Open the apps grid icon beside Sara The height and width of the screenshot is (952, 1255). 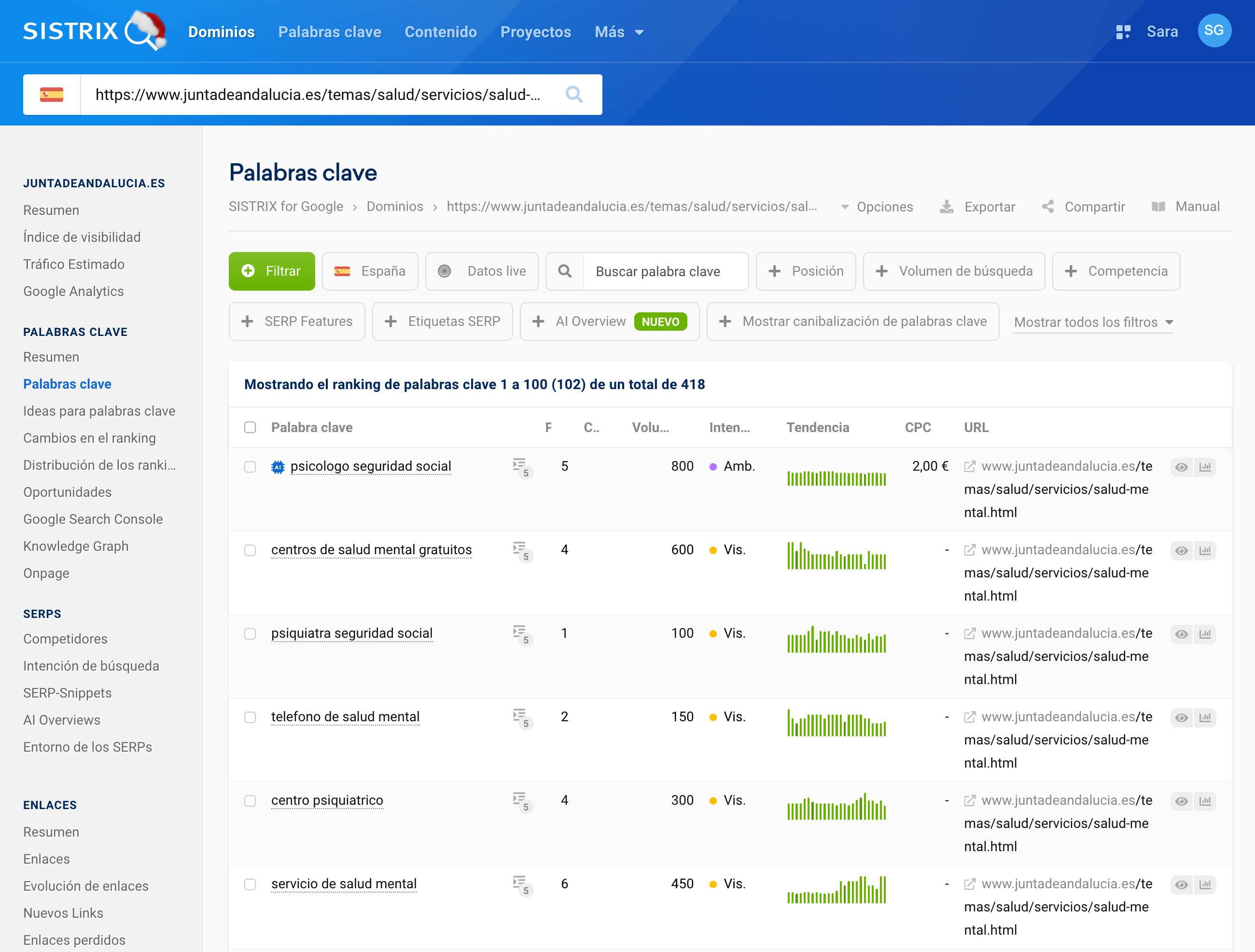(x=1123, y=32)
